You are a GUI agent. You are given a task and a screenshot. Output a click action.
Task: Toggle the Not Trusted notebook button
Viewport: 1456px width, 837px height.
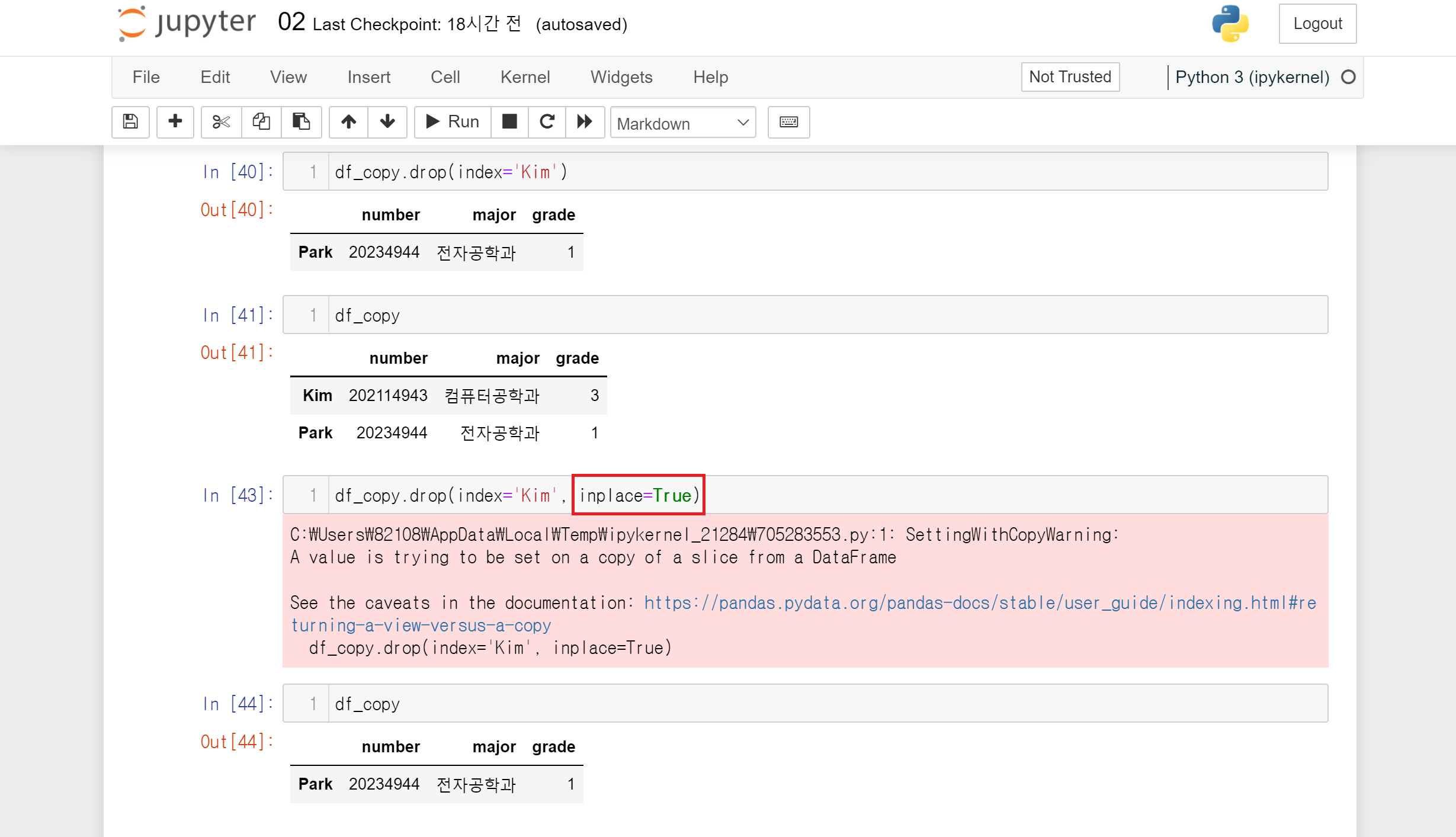coord(1070,77)
